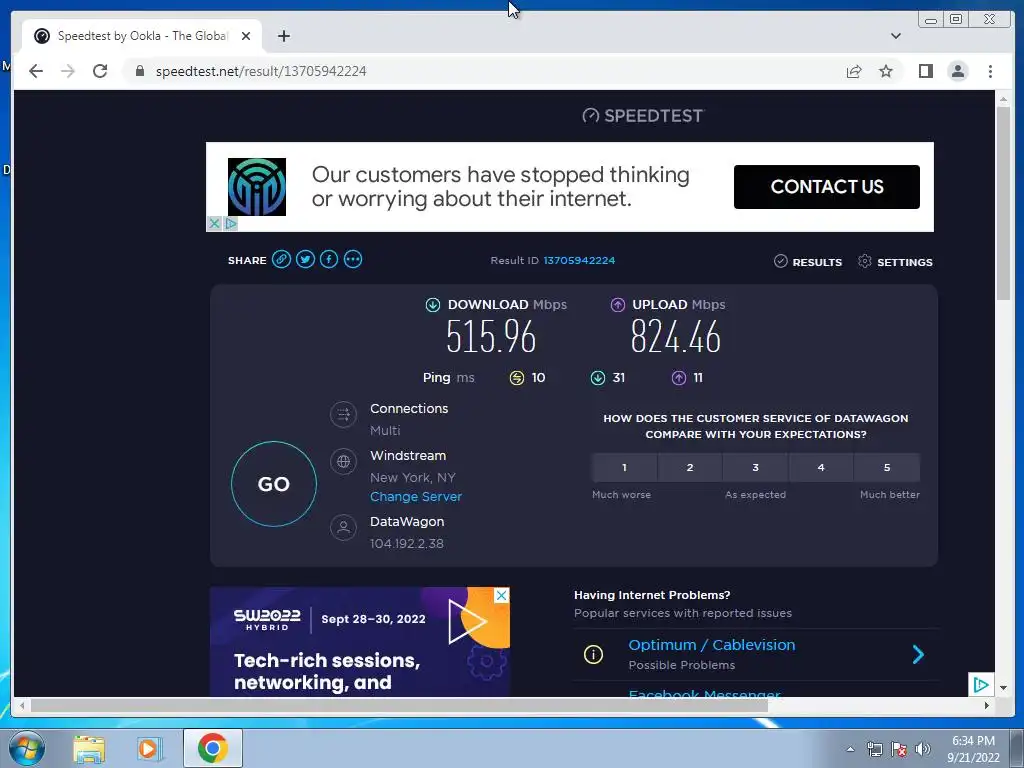Image resolution: width=1024 pixels, height=768 pixels.
Task: Expand the Chrome tab search dropdown
Action: coord(895,36)
